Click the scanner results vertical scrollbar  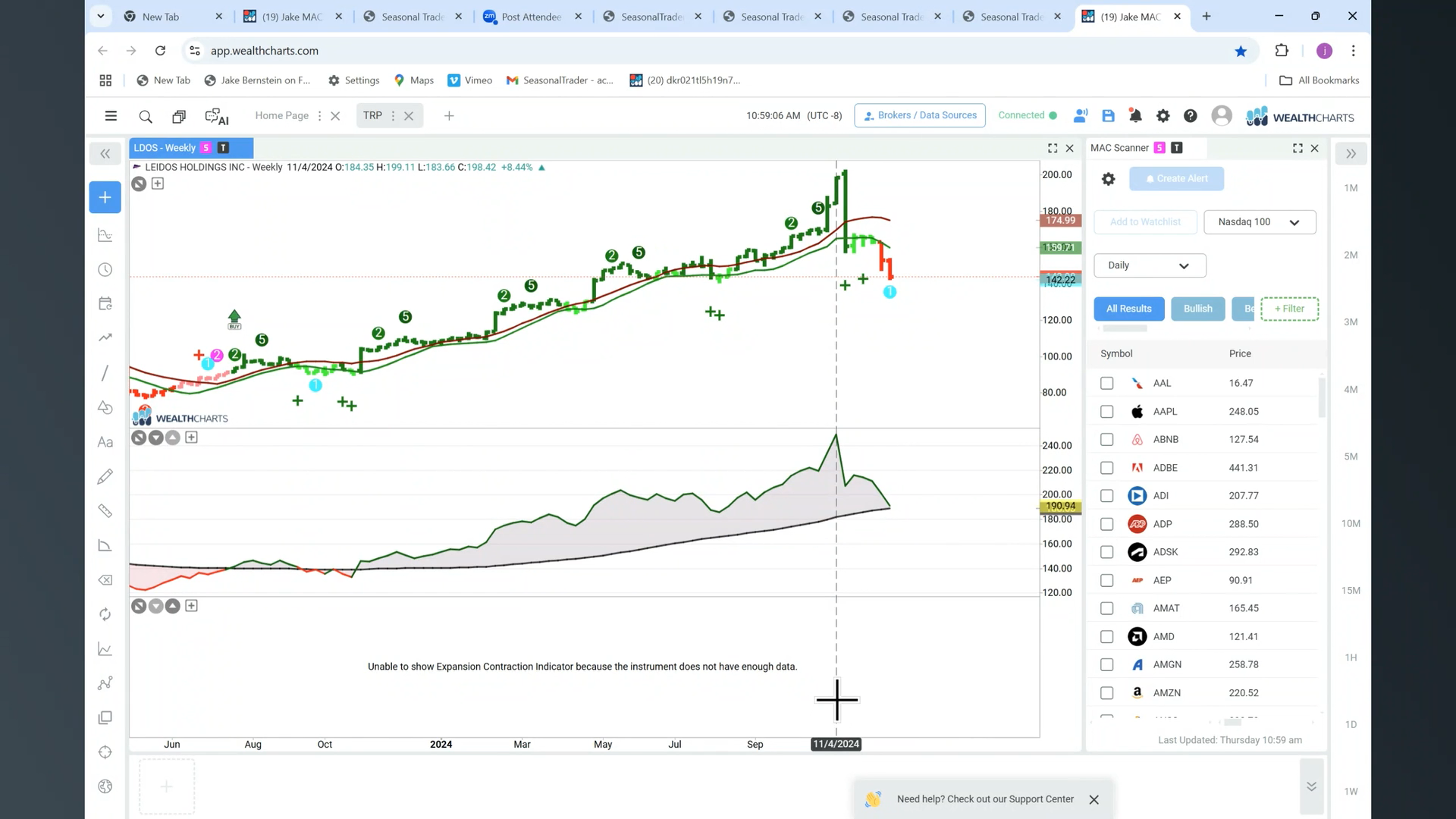click(1322, 397)
